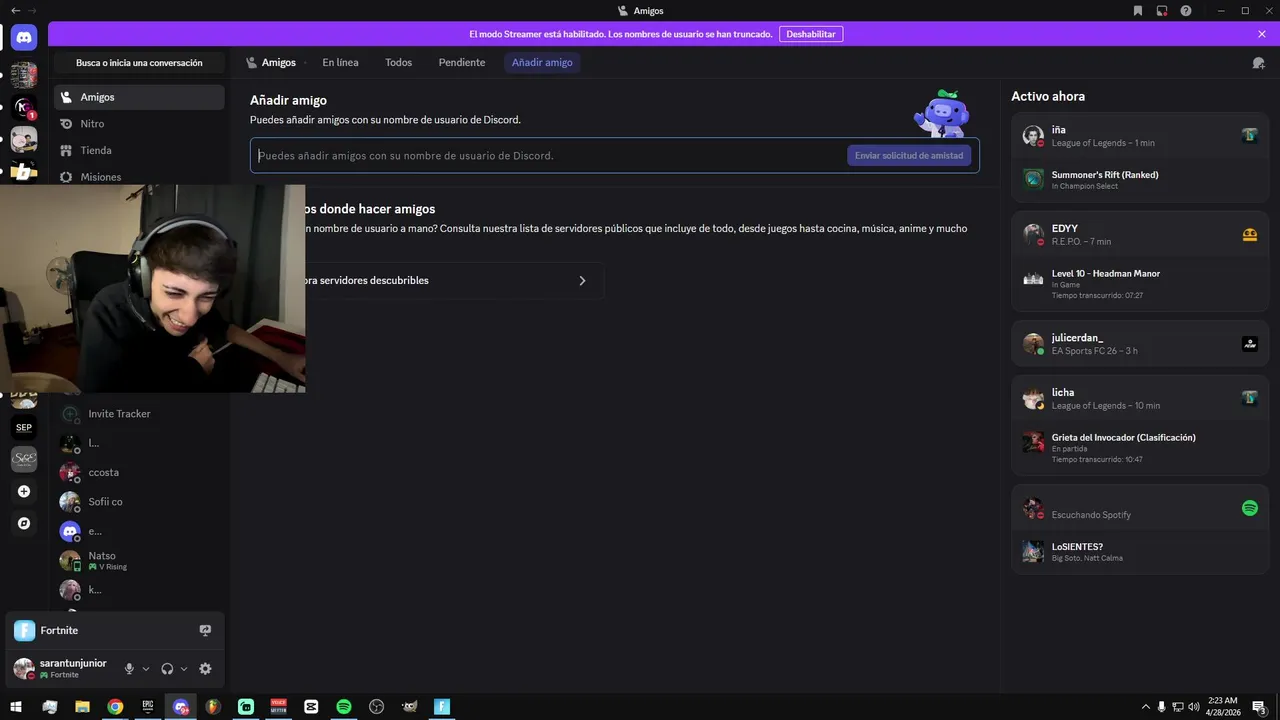Dismiss the Streamer mode banner with X
1280x720 pixels.
pos(1262,34)
